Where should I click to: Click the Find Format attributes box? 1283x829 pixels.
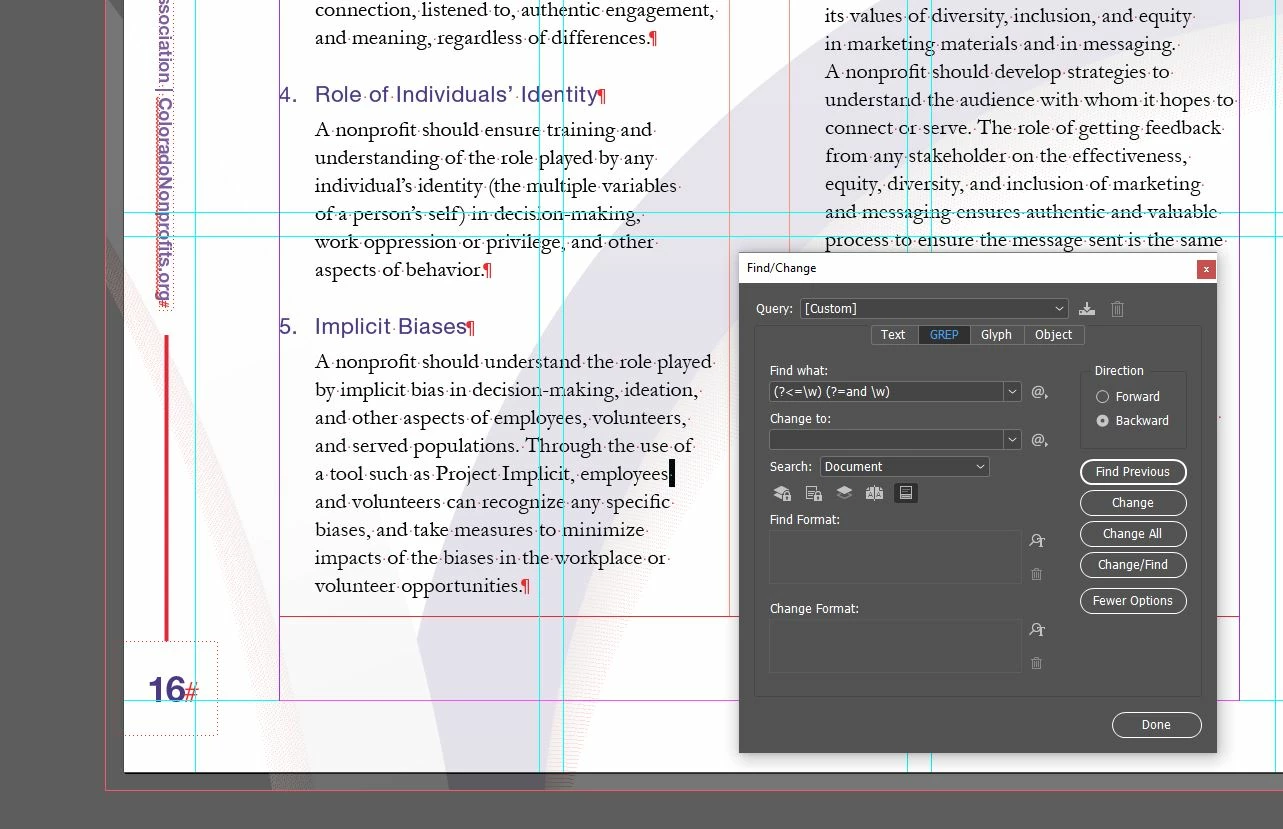coord(895,557)
